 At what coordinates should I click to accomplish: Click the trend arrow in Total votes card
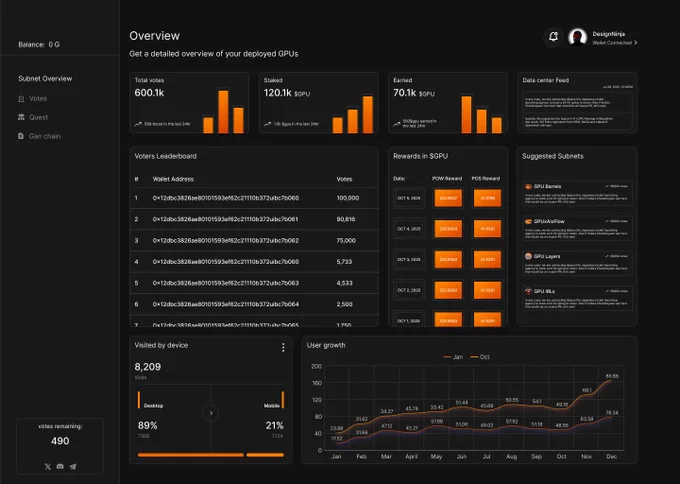[138, 124]
